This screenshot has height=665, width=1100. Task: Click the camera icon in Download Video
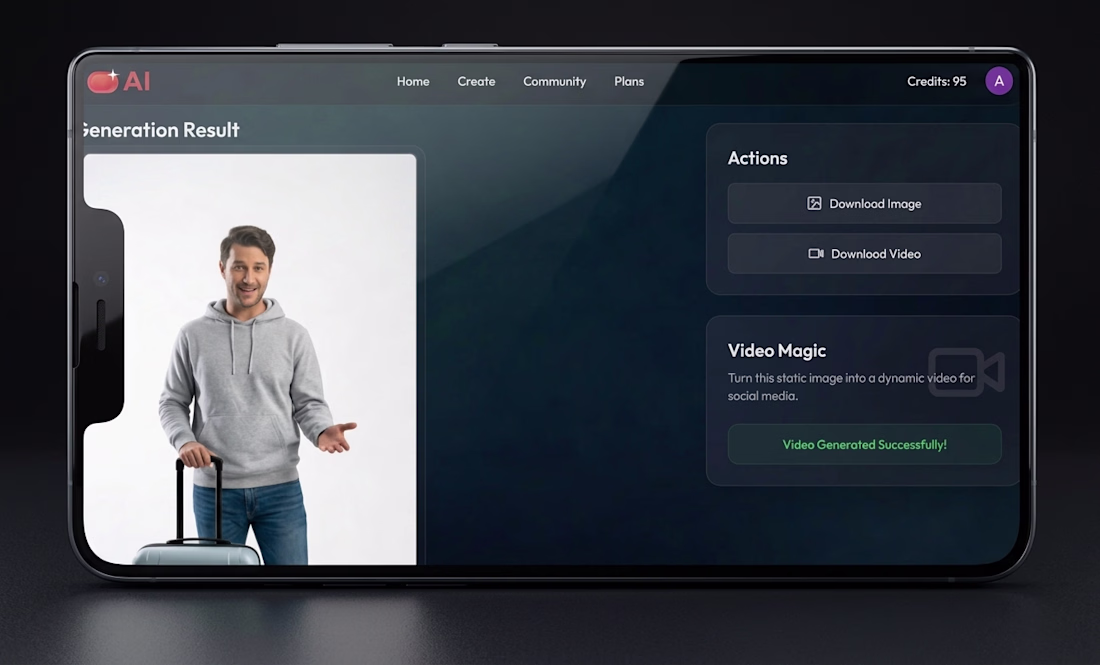(x=816, y=254)
